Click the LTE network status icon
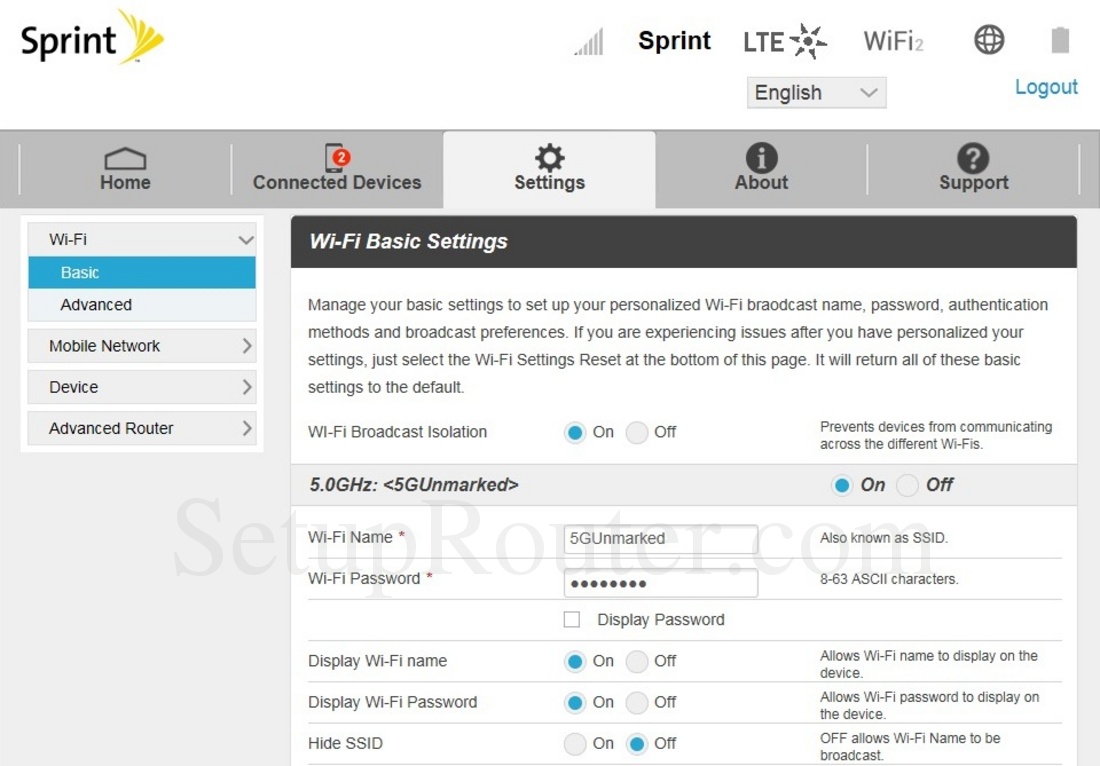Screen dimensions: 1100x766 point(785,41)
